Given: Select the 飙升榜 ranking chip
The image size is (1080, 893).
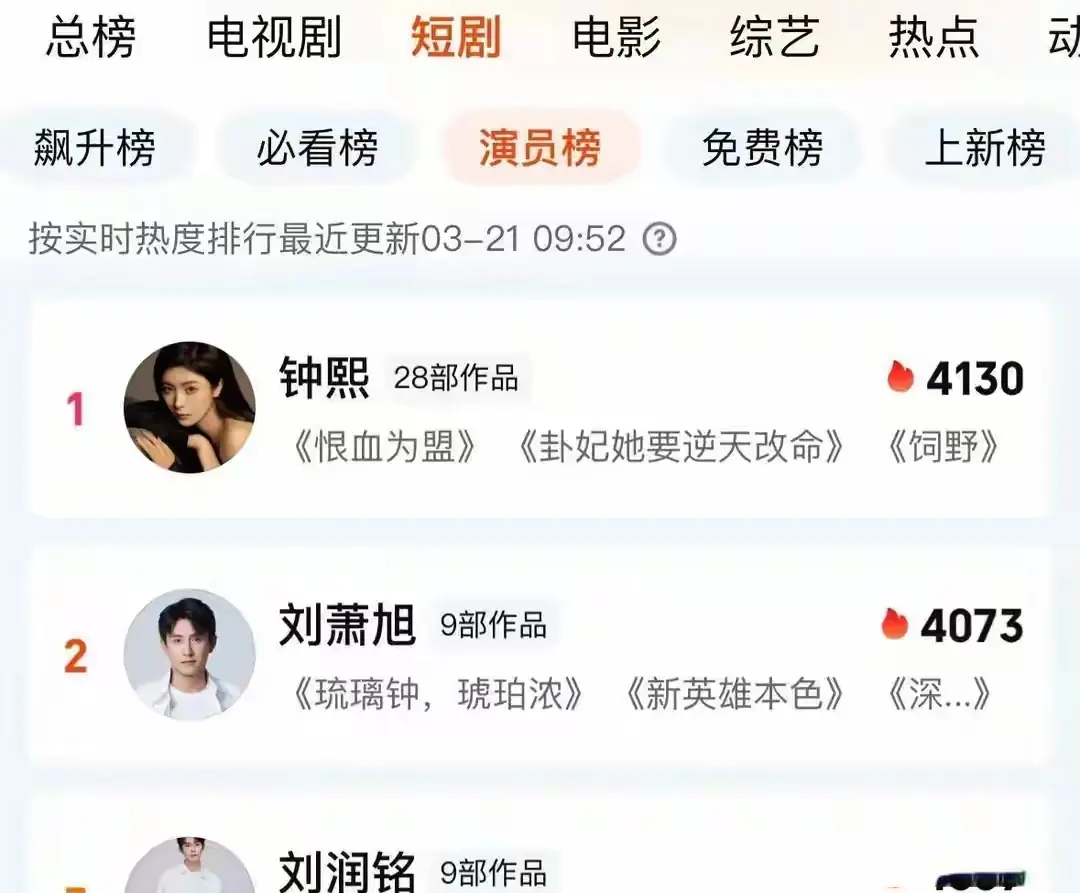Looking at the screenshot, I should coord(95,147).
